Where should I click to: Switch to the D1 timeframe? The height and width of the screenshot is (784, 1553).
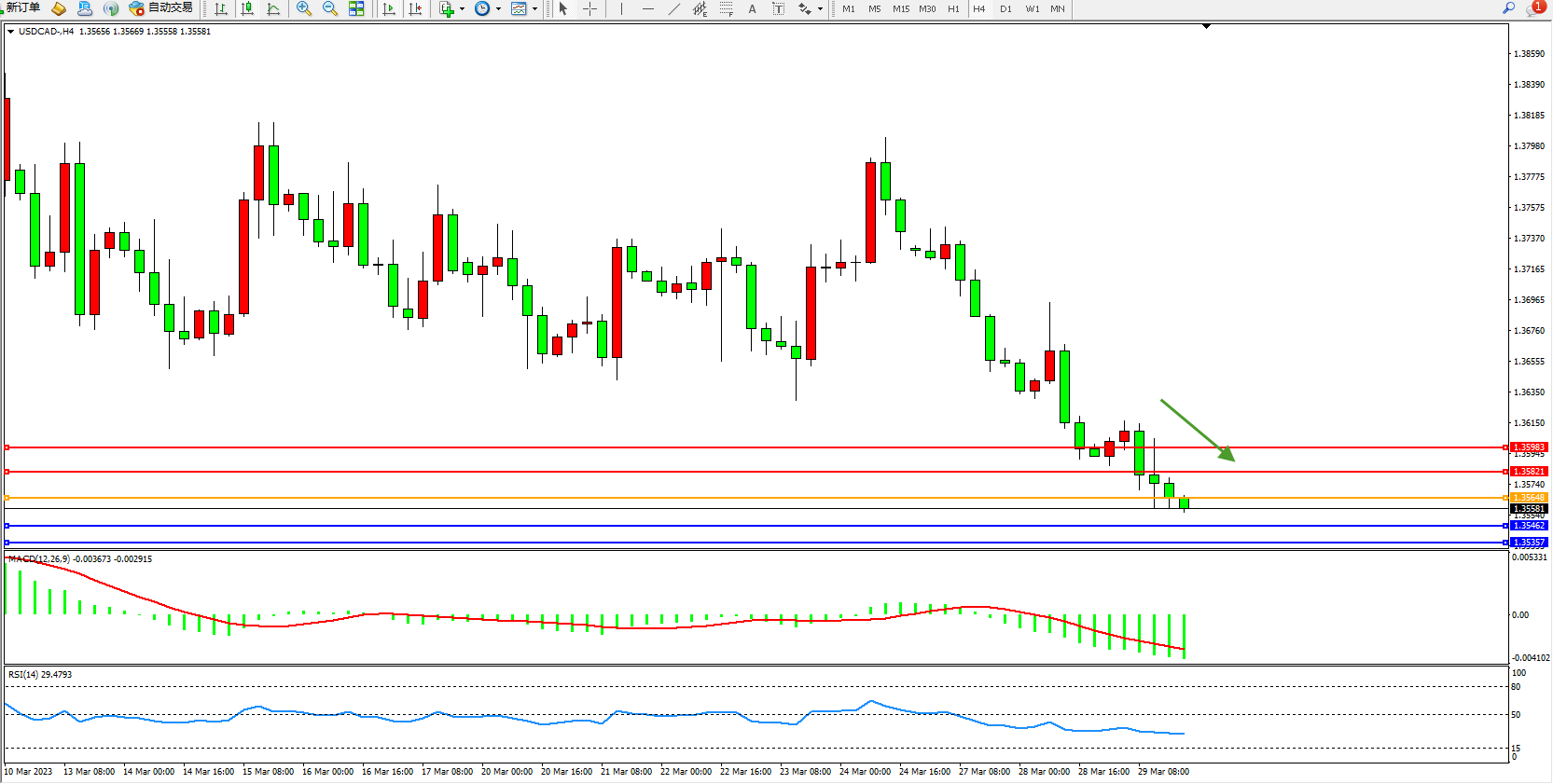1005,9
